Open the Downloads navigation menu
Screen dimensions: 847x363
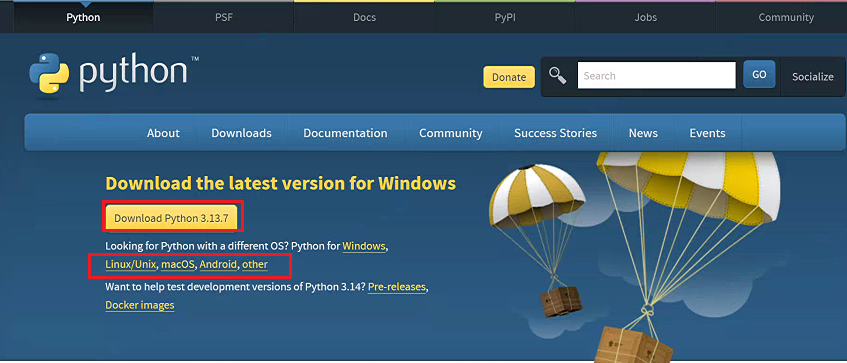[x=241, y=133]
